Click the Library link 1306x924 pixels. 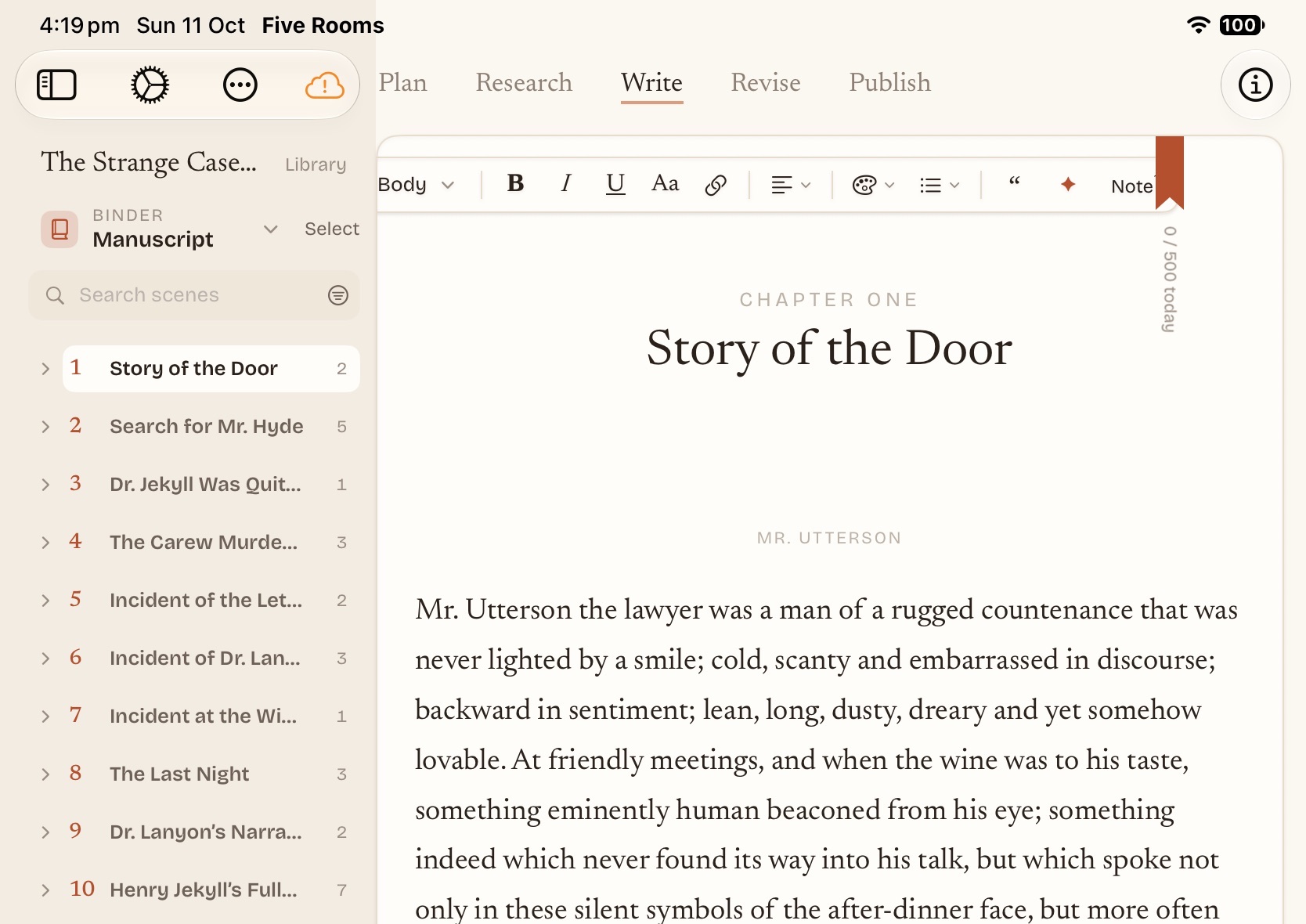316,164
